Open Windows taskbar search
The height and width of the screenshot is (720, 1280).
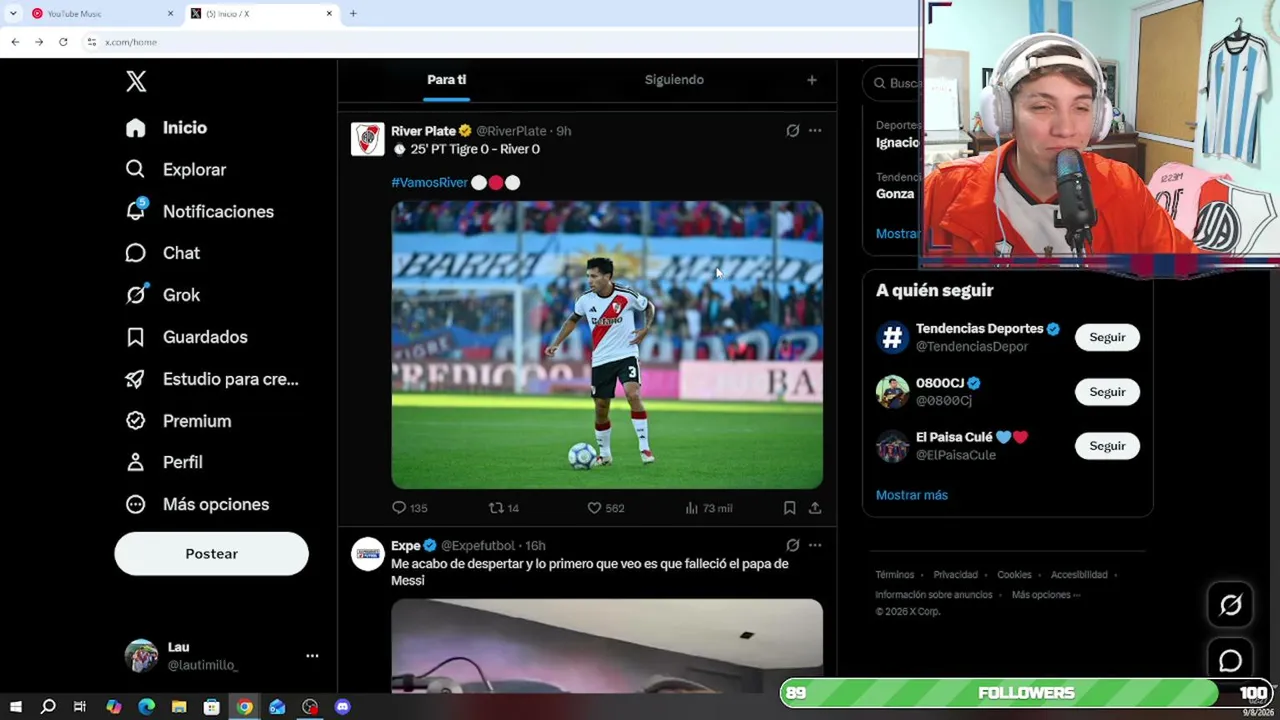48,707
